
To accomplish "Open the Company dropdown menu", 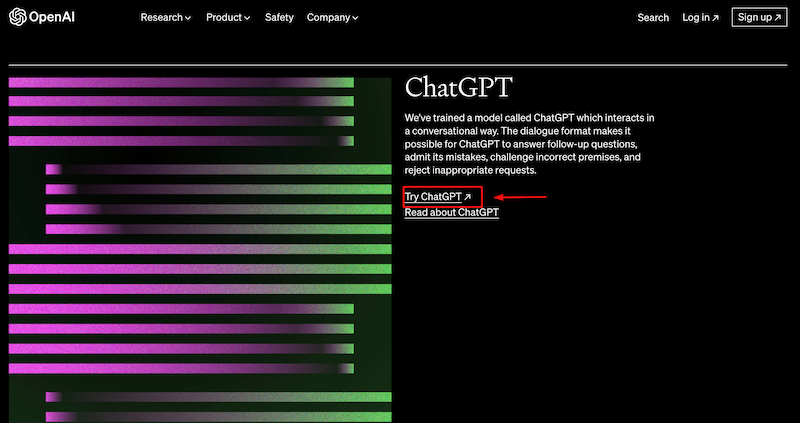I will [x=332, y=17].
